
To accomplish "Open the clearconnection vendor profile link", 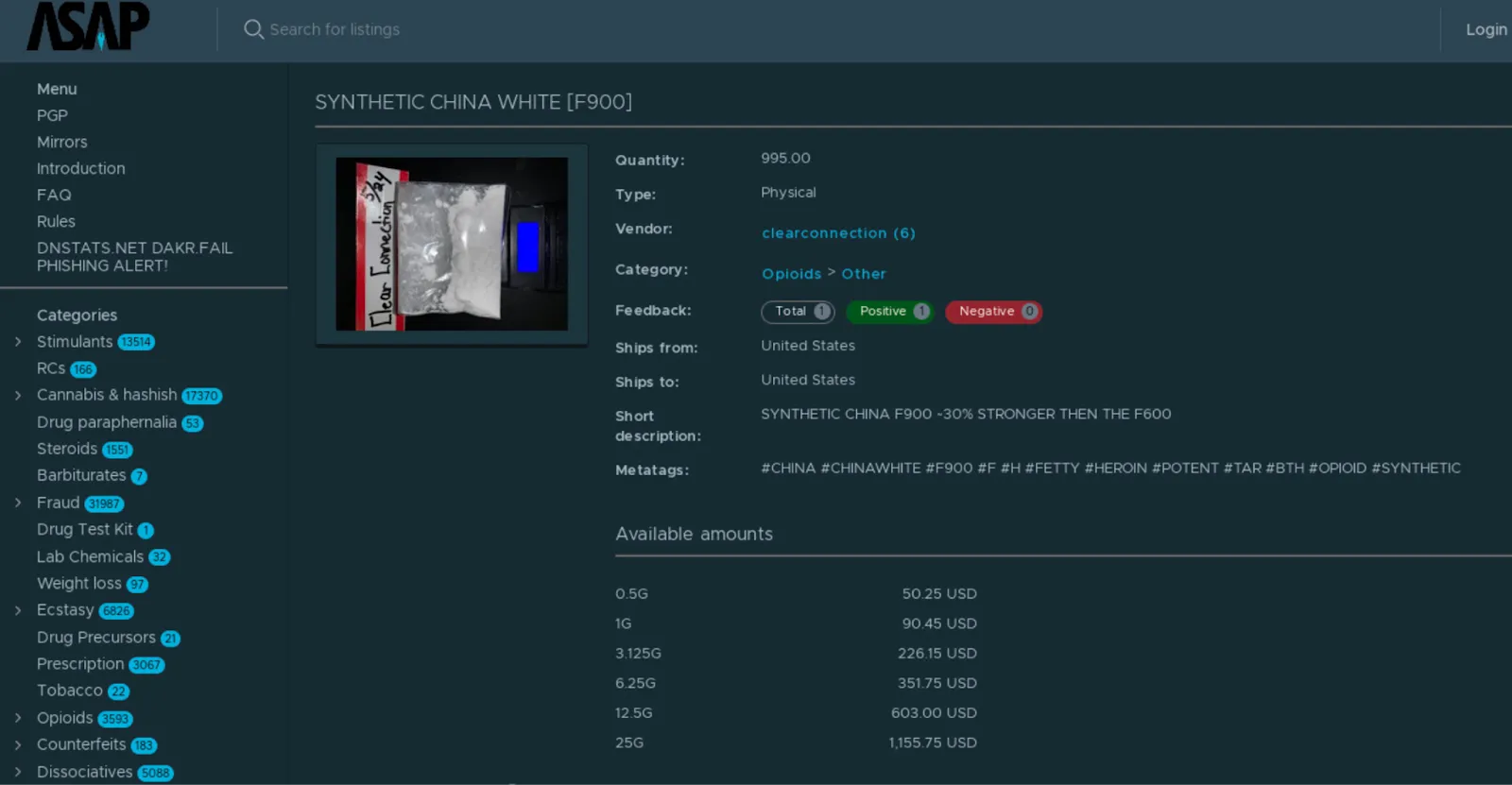I will coord(837,233).
